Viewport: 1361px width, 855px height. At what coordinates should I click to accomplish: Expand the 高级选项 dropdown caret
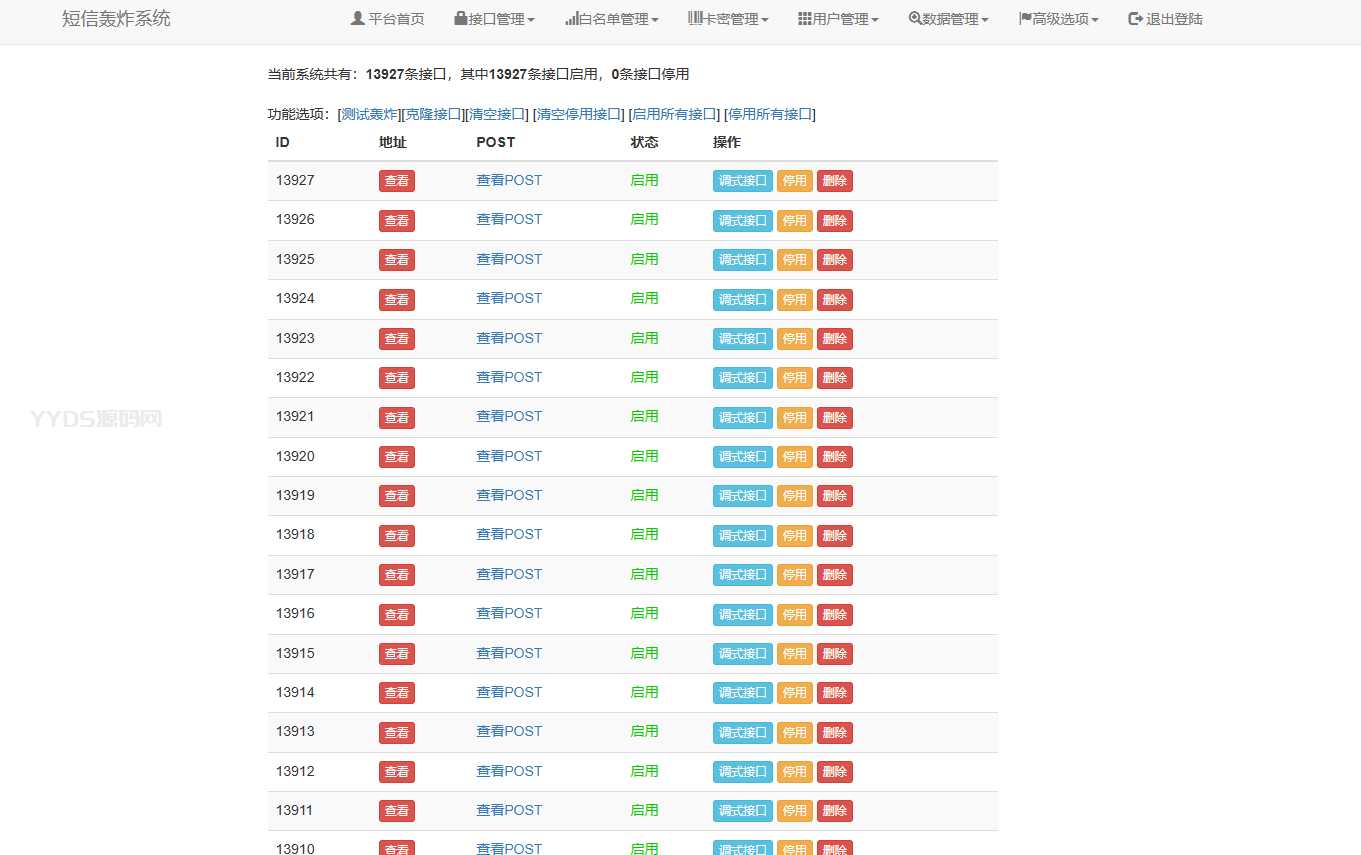pyautogui.click(x=1095, y=21)
